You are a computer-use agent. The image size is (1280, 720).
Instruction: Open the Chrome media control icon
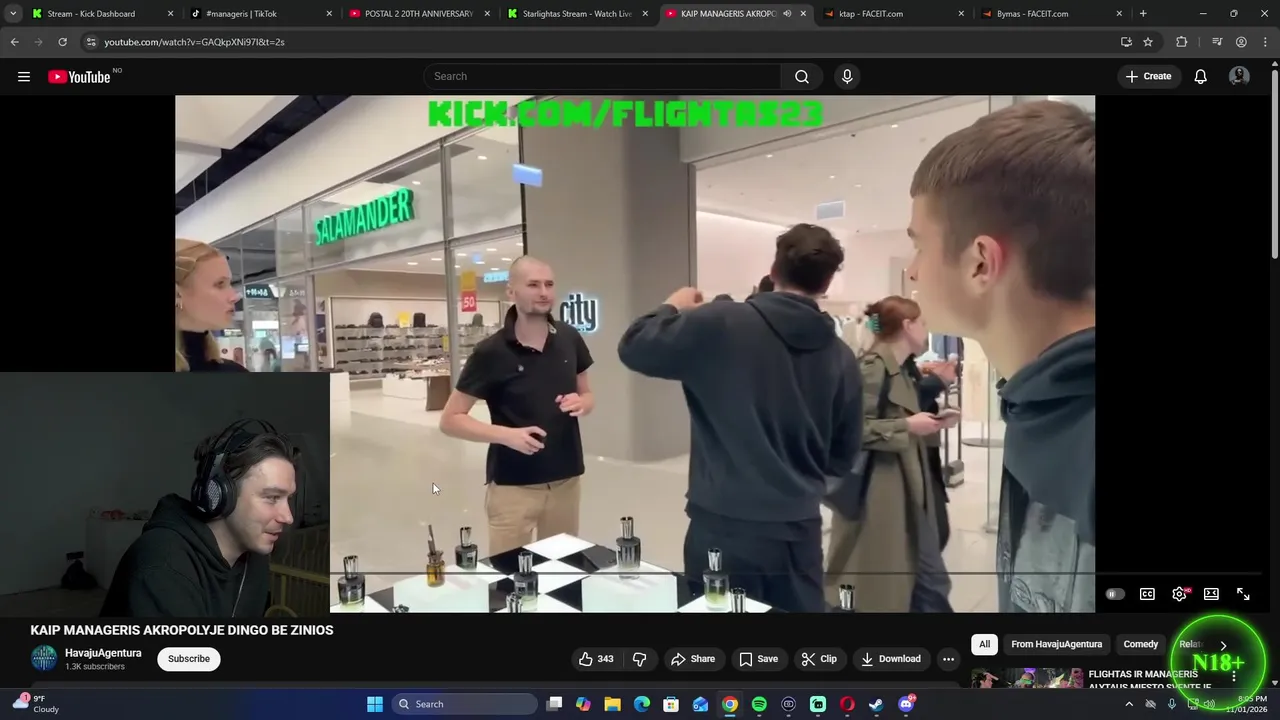(1216, 42)
